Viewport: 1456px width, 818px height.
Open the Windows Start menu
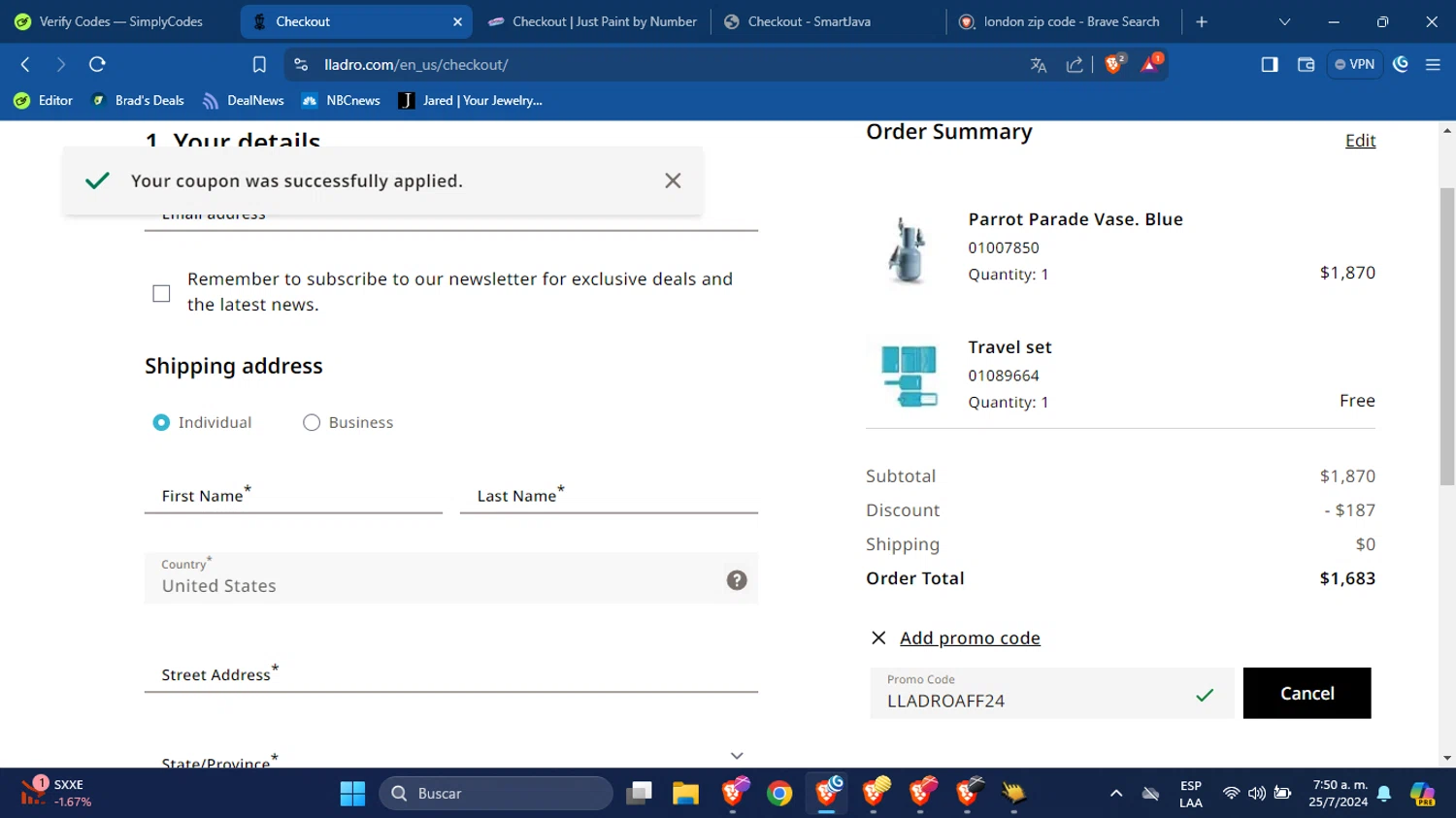tap(352, 794)
